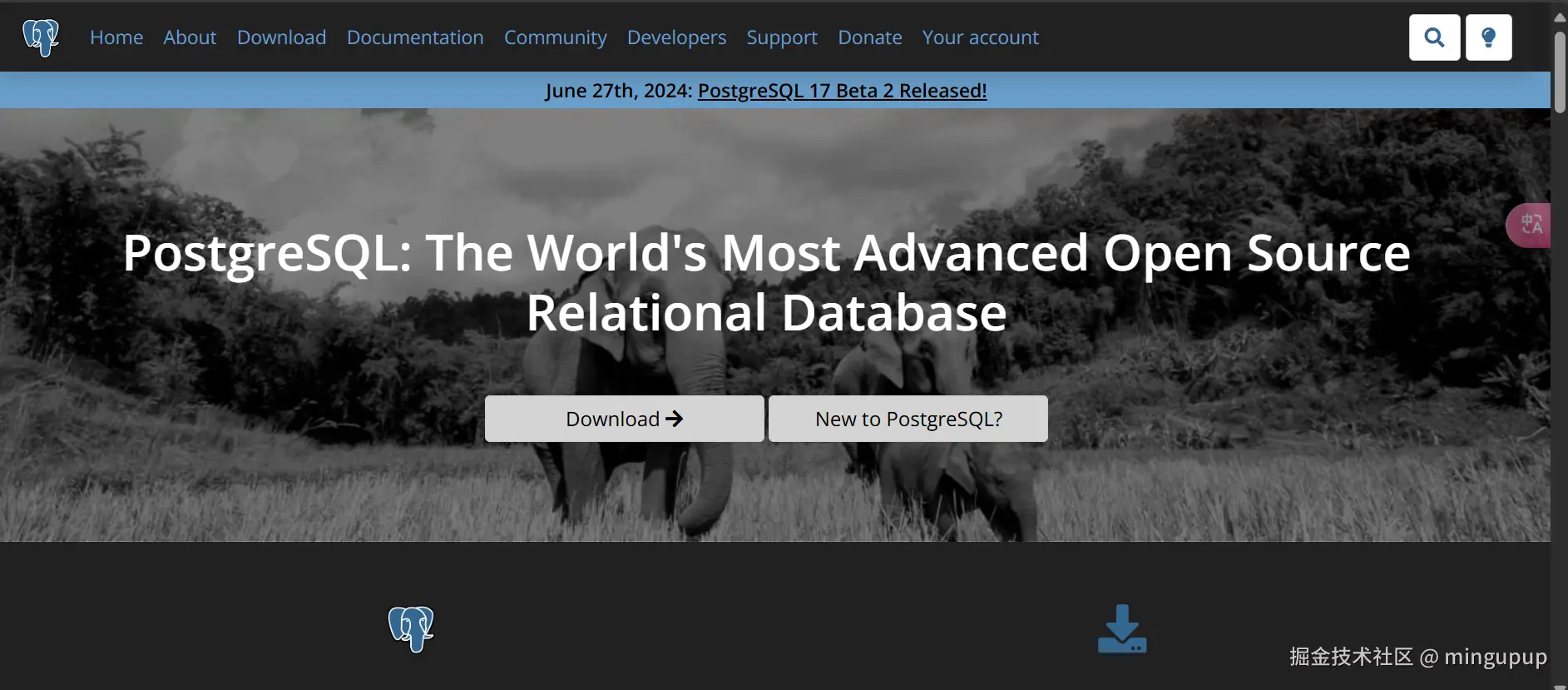Viewport: 1568px width, 690px height.
Task: Open Documentation in the navbar
Action: tap(415, 37)
